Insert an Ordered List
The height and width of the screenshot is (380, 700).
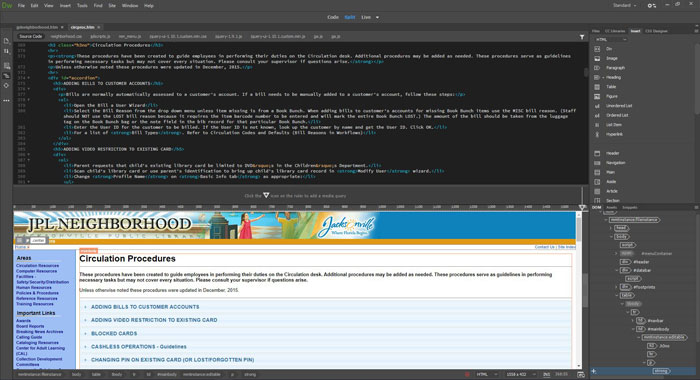617,115
